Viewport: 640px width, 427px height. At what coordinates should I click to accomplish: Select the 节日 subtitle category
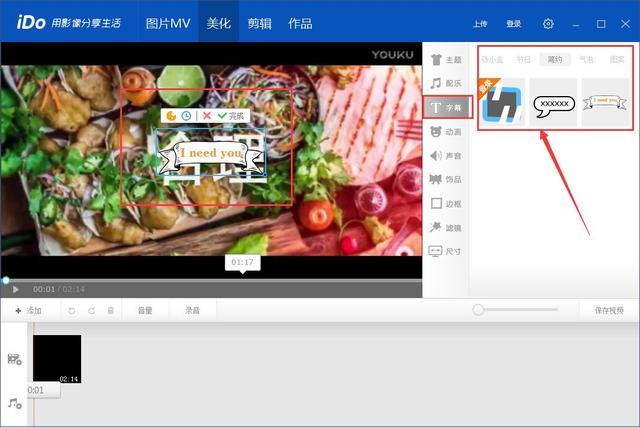(x=524, y=60)
